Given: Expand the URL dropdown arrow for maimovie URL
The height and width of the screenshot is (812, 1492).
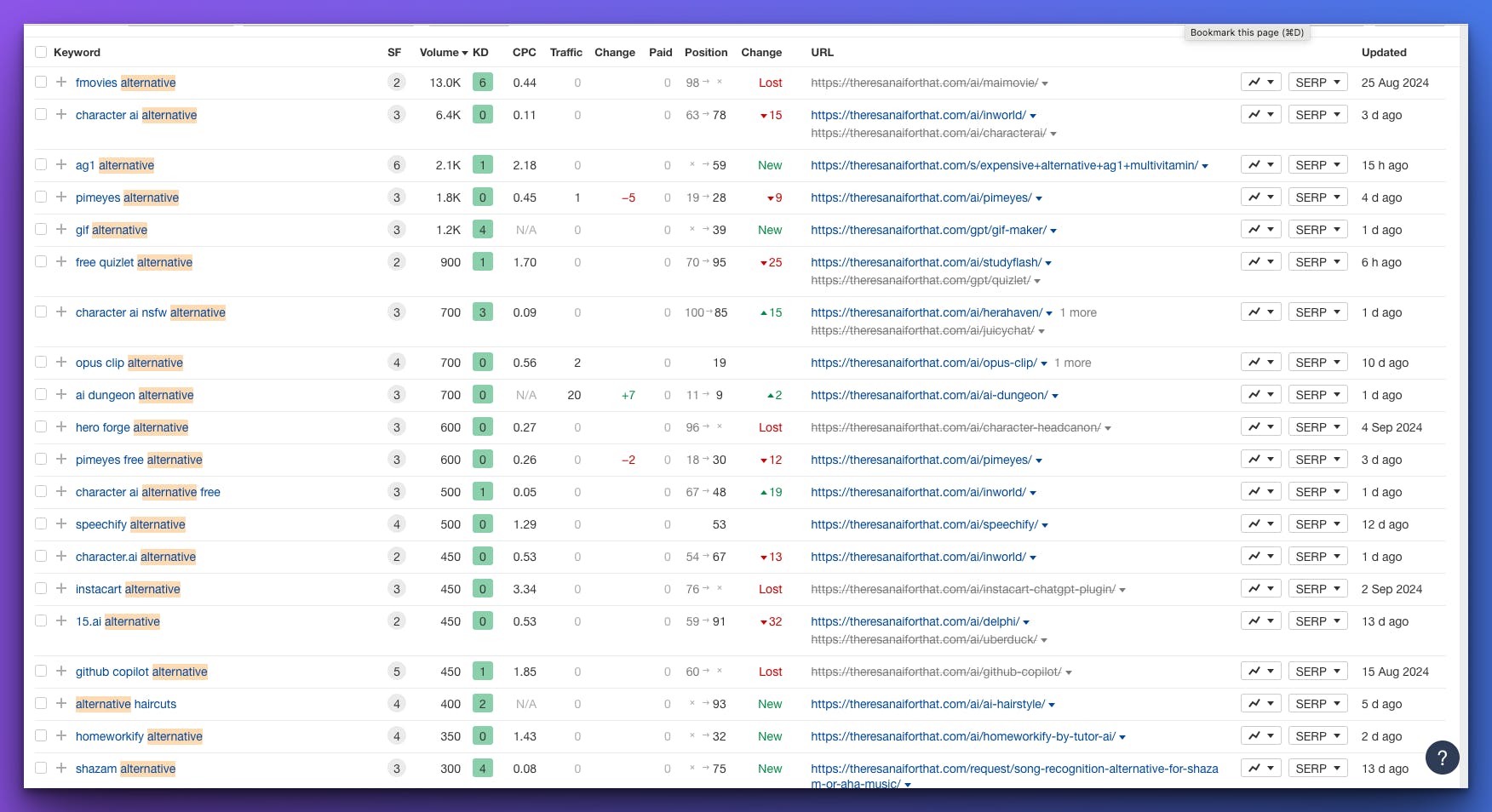Looking at the screenshot, I should 1045,83.
